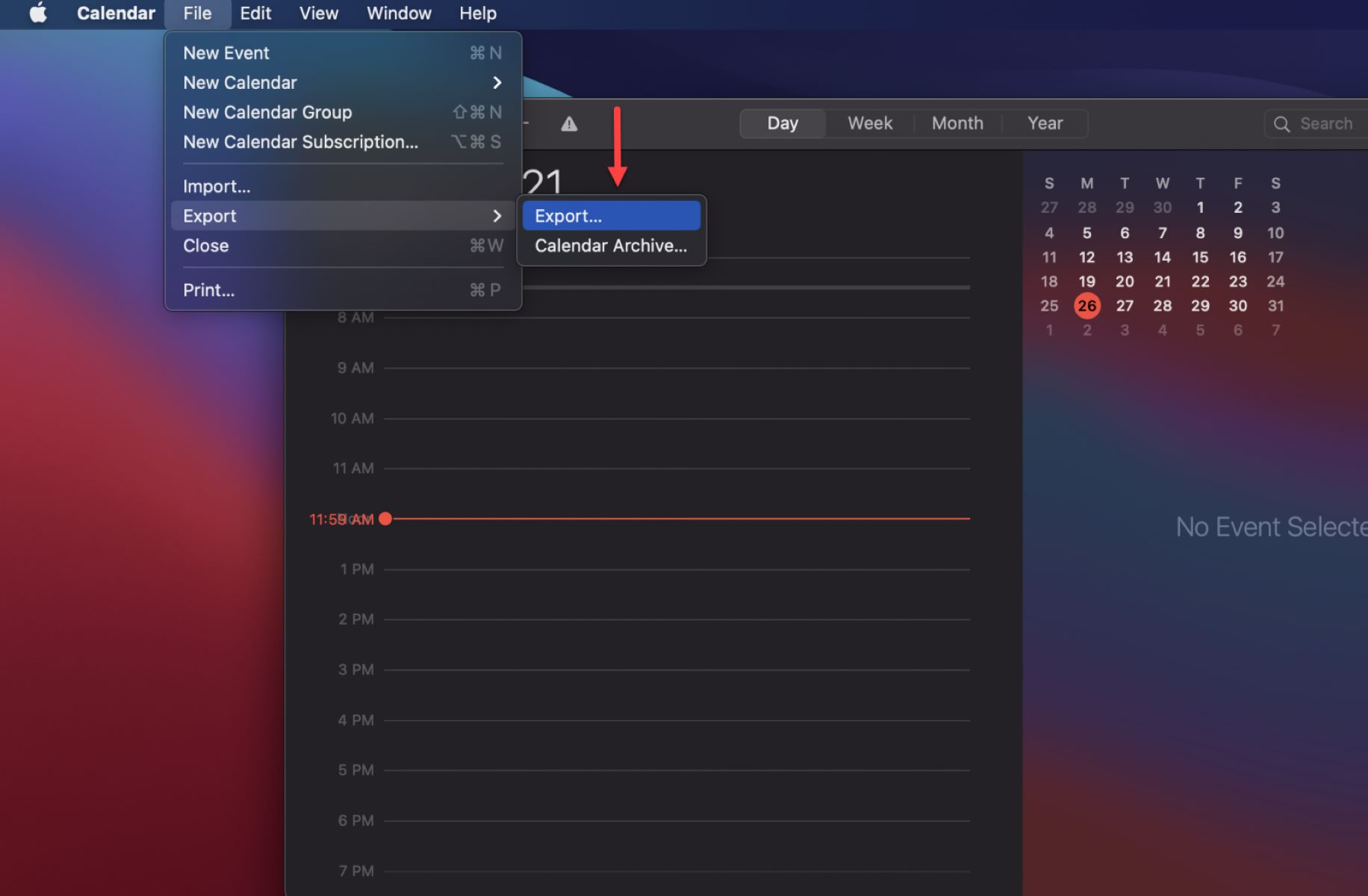Screen dimensions: 1368x896
Task: Select date 23 in mini calendar
Action: click(1238, 281)
